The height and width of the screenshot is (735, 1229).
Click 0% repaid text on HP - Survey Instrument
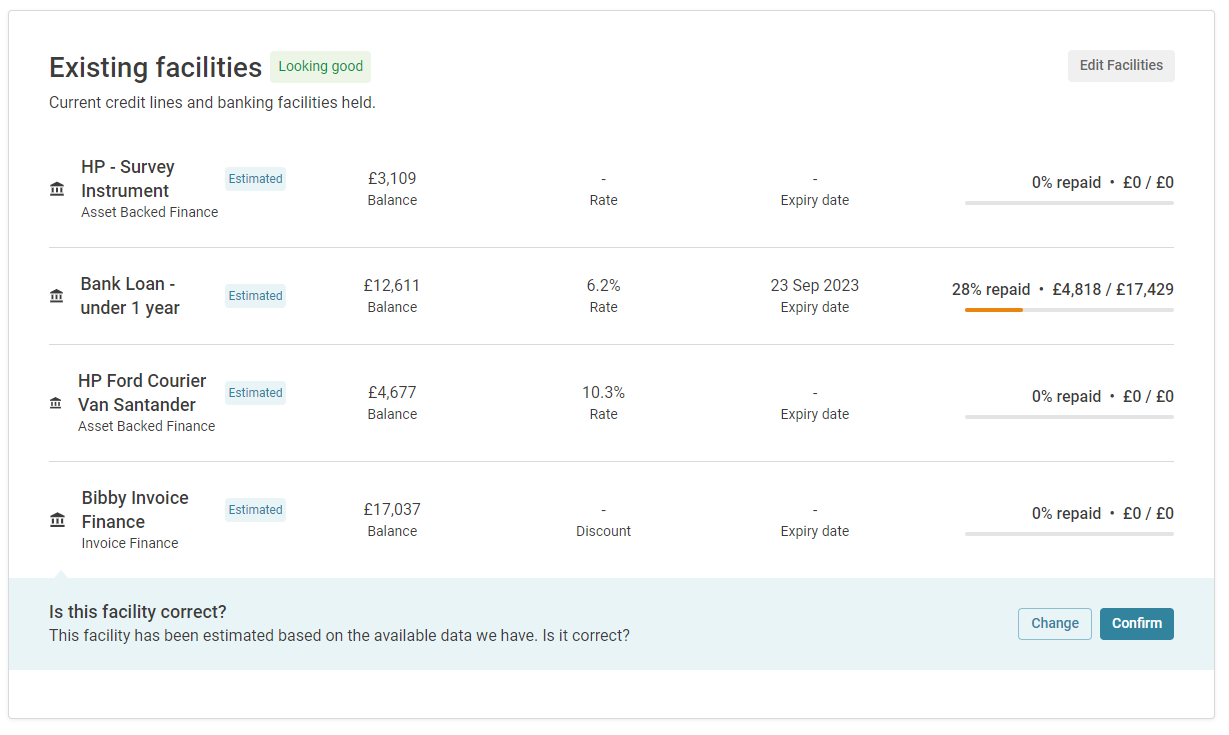1066,183
